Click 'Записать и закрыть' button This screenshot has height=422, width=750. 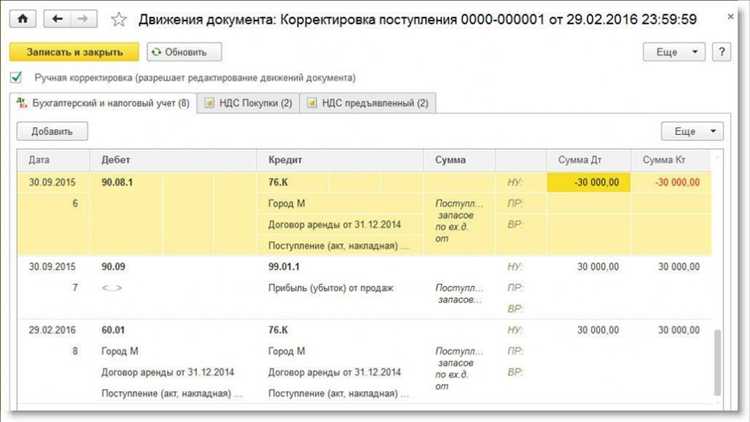pos(74,52)
